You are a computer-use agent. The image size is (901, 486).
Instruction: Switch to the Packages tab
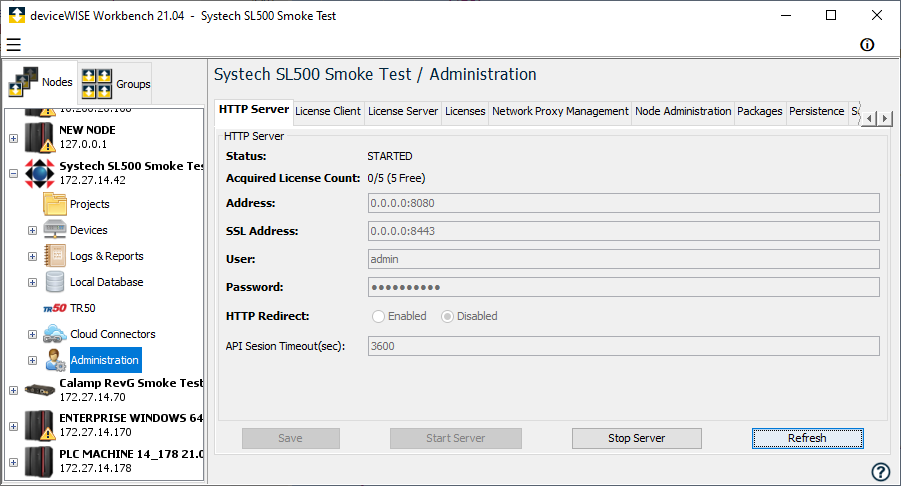760,111
